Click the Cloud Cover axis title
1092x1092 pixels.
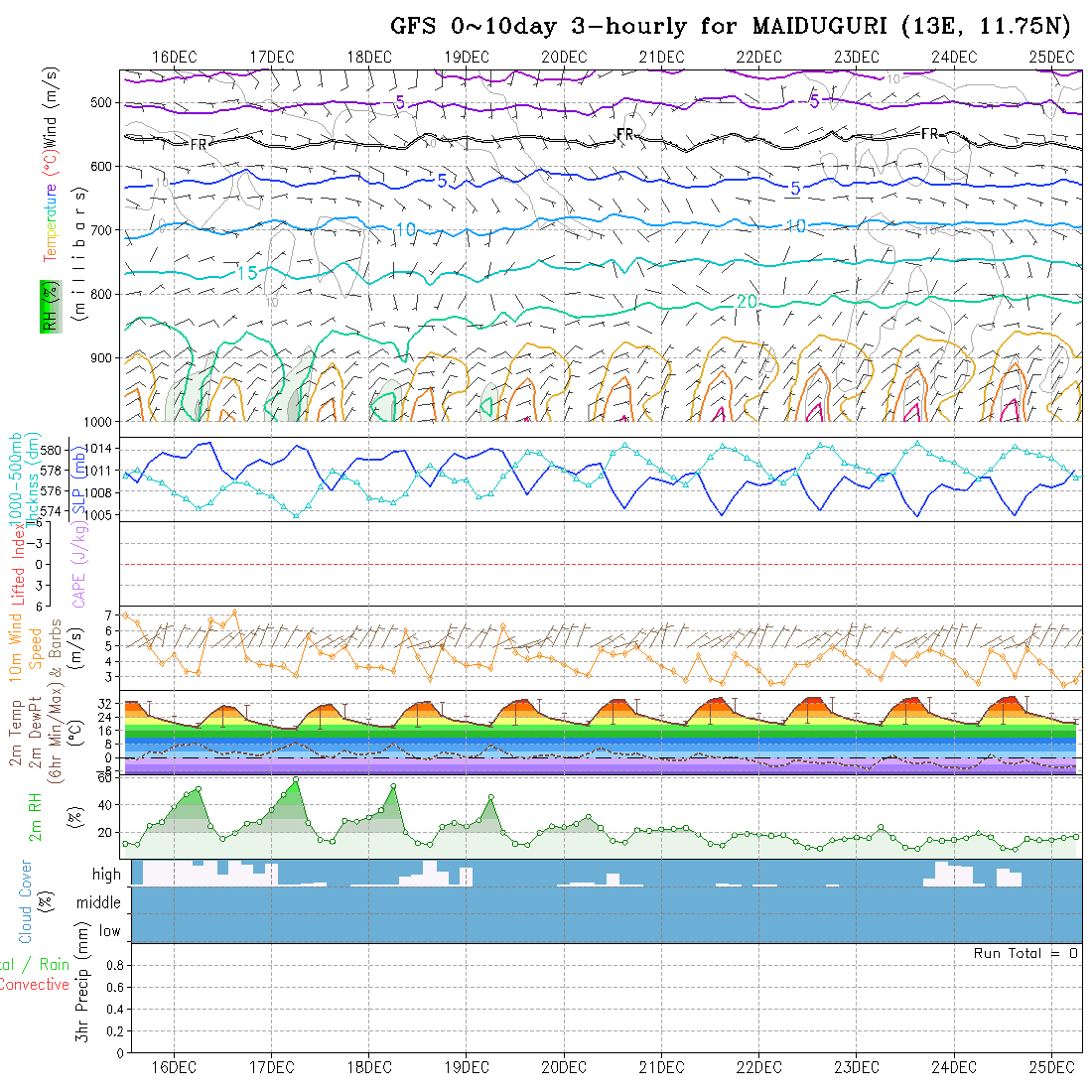[25, 901]
